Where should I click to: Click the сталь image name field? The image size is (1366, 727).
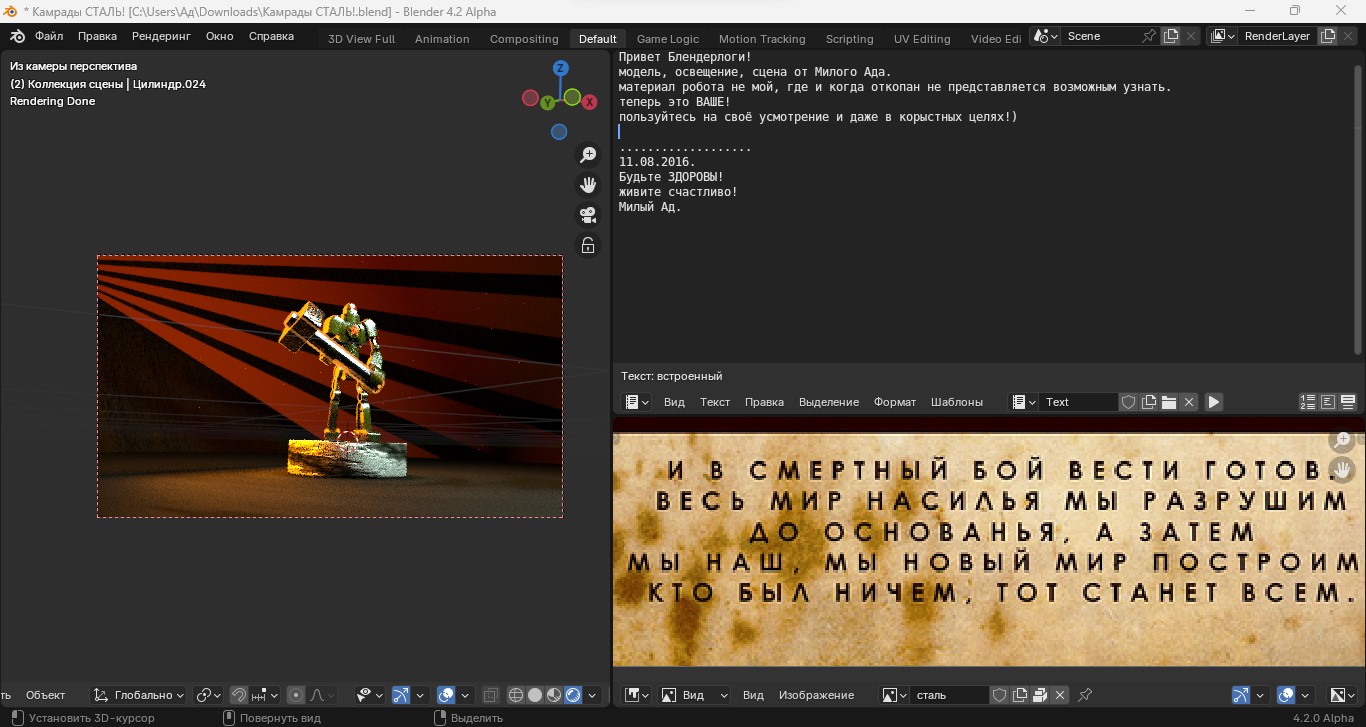coord(950,695)
